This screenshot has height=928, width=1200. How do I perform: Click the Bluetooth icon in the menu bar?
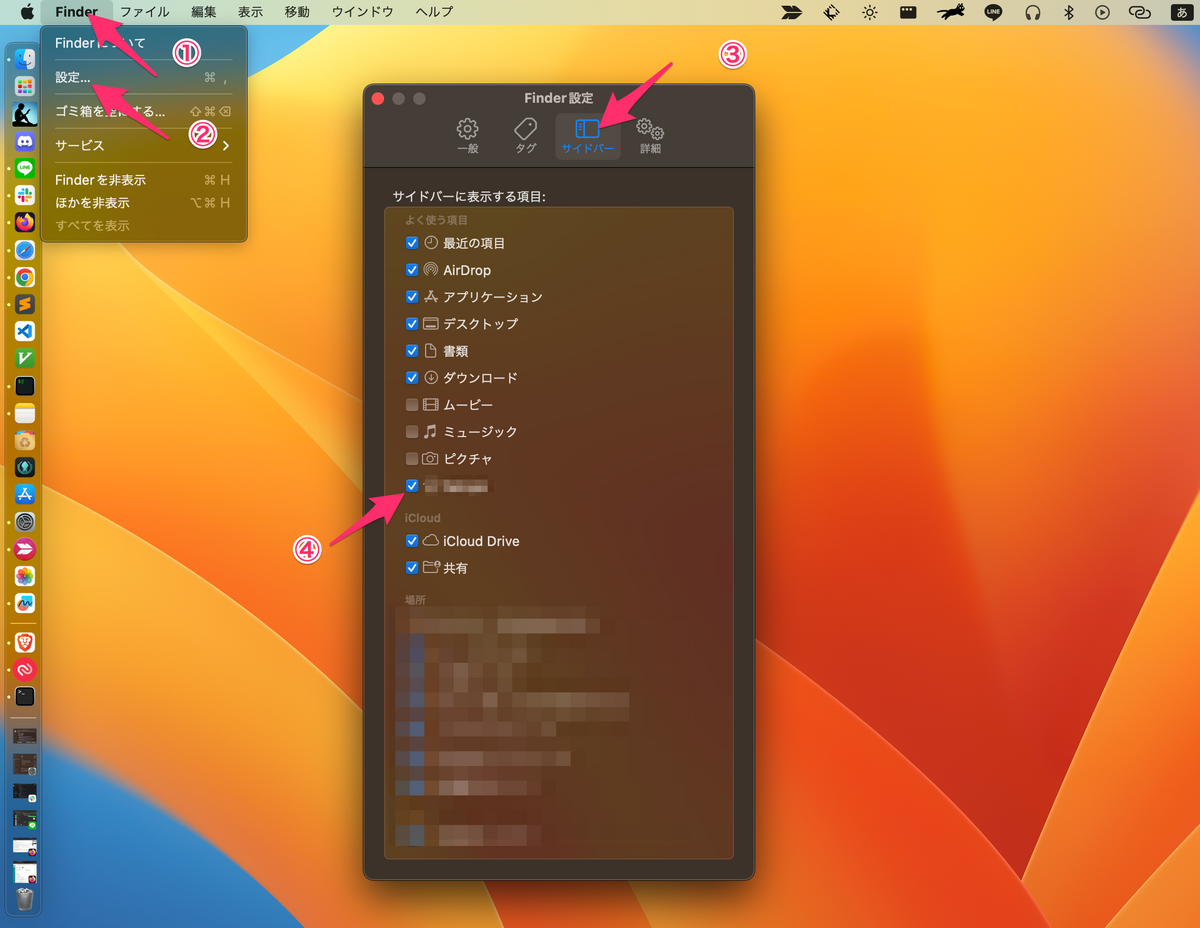[1068, 12]
